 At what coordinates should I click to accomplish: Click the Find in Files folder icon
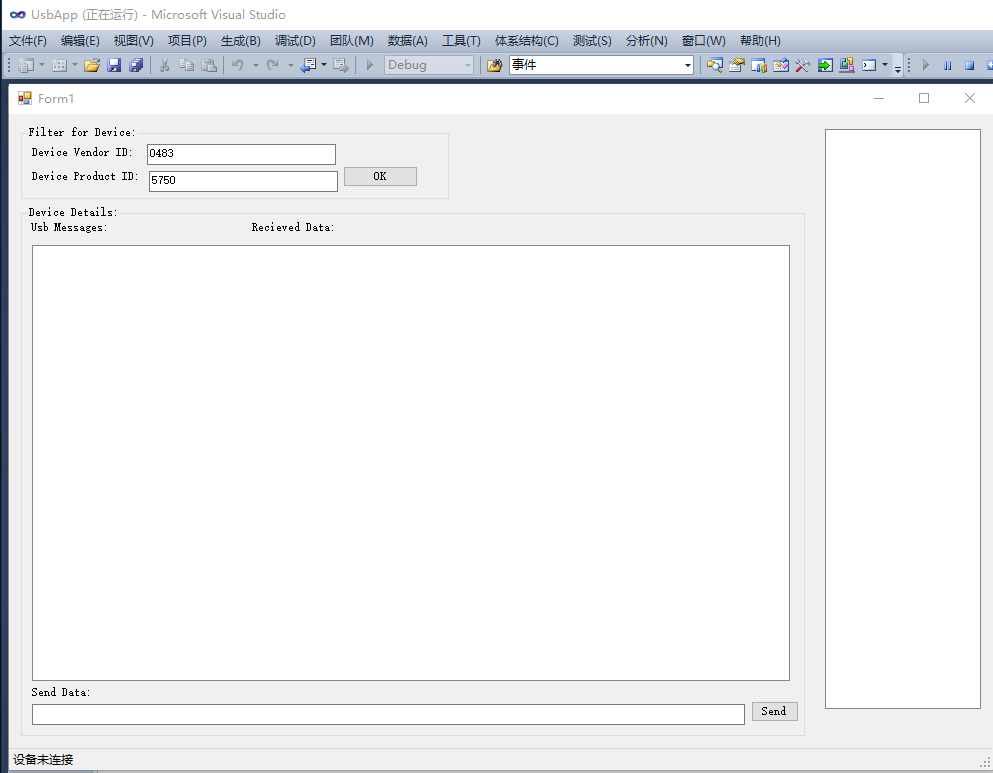[x=494, y=65]
